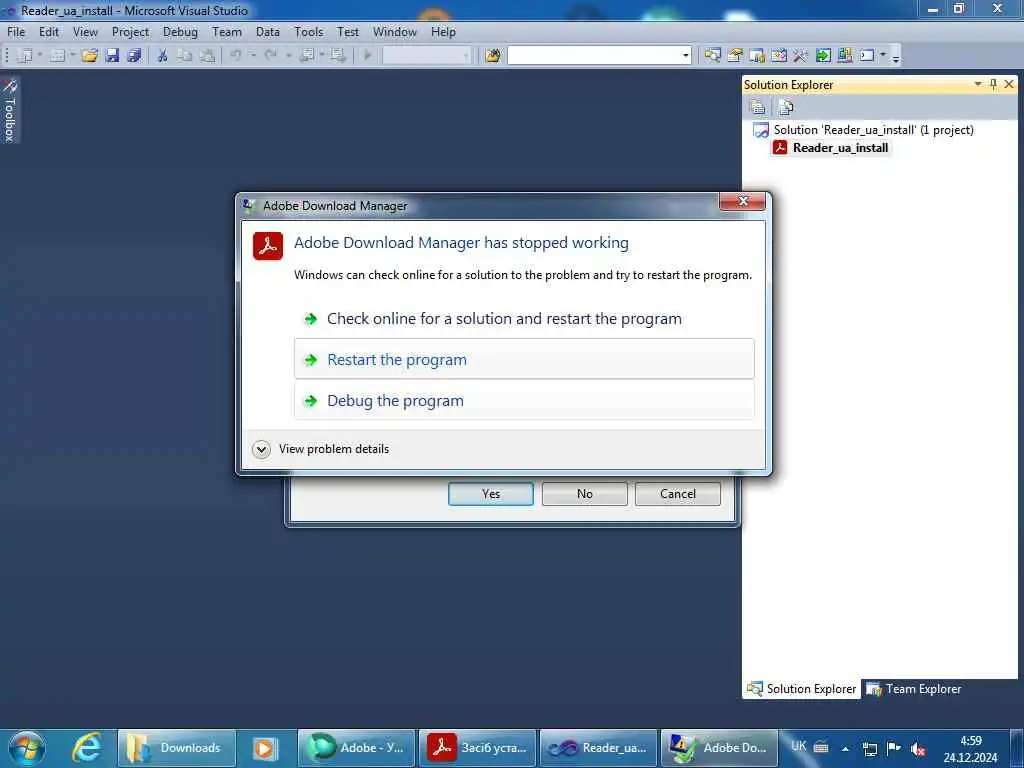1024x768 pixels.
Task: Open the Add New Item dropdown arrow
Action: coord(72,56)
